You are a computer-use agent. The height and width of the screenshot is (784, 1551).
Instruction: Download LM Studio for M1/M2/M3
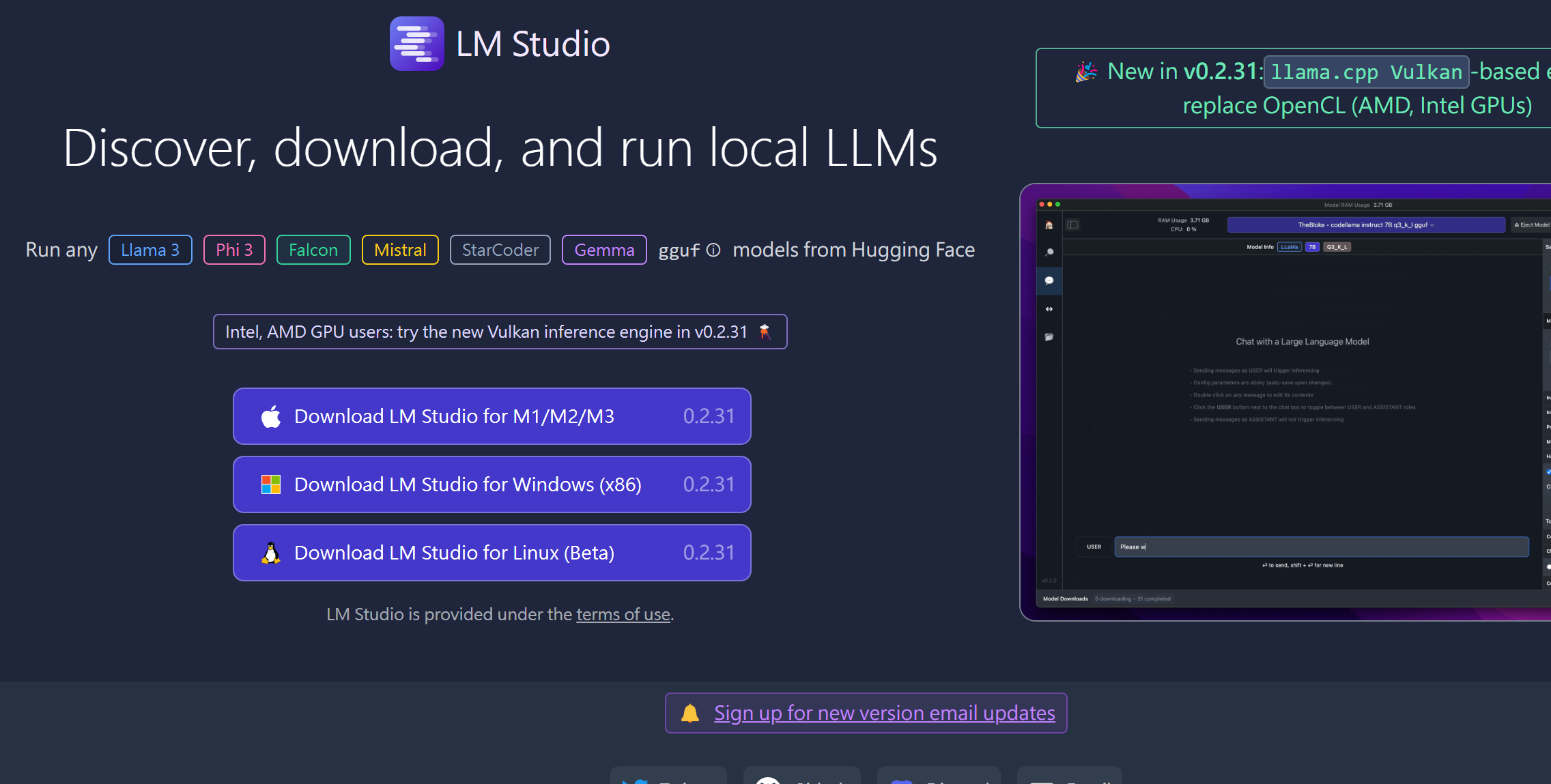click(x=492, y=416)
